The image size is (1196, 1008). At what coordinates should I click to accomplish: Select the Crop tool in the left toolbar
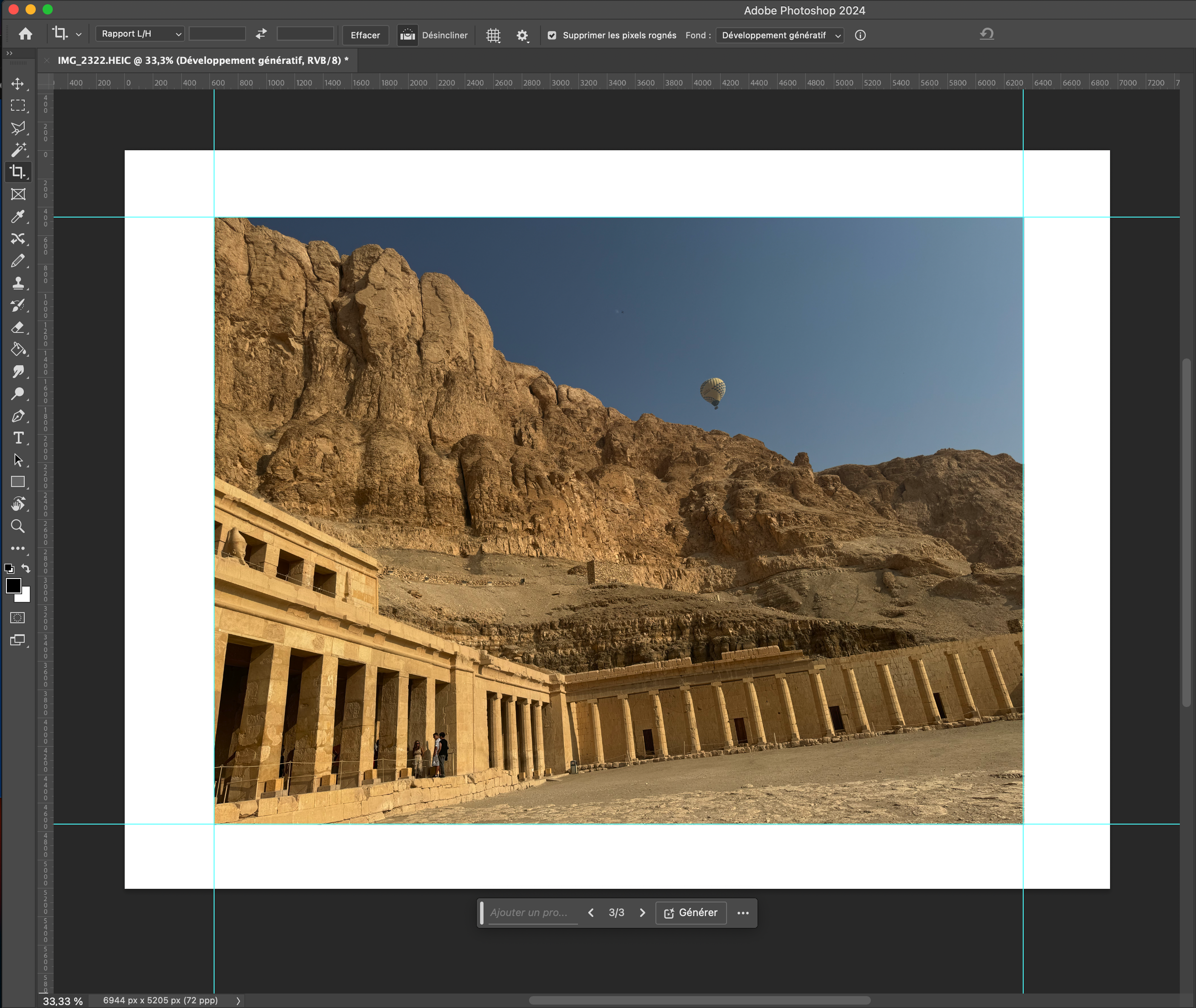[18, 172]
